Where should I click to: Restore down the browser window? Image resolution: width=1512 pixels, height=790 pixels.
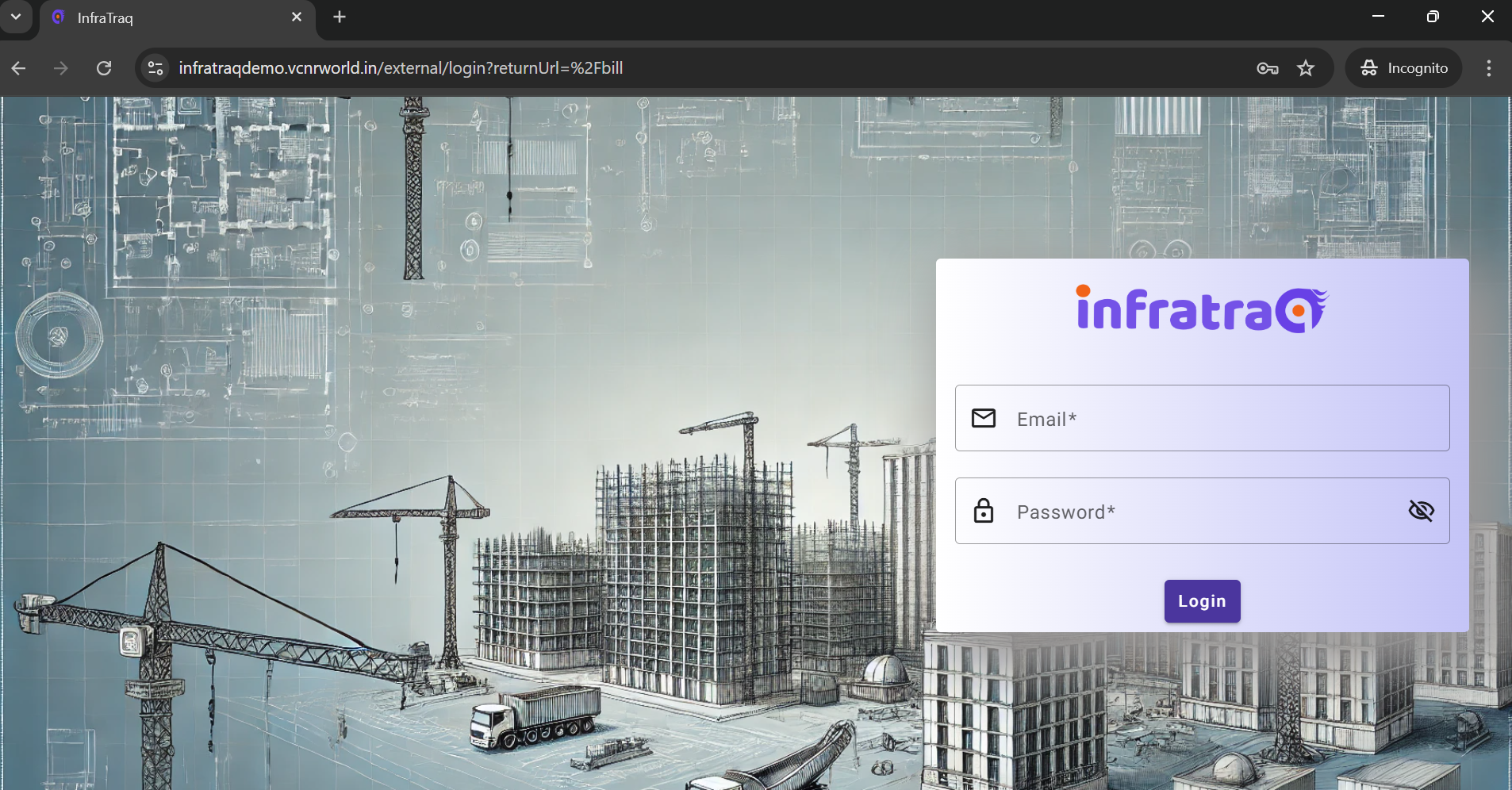pos(1433,17)
